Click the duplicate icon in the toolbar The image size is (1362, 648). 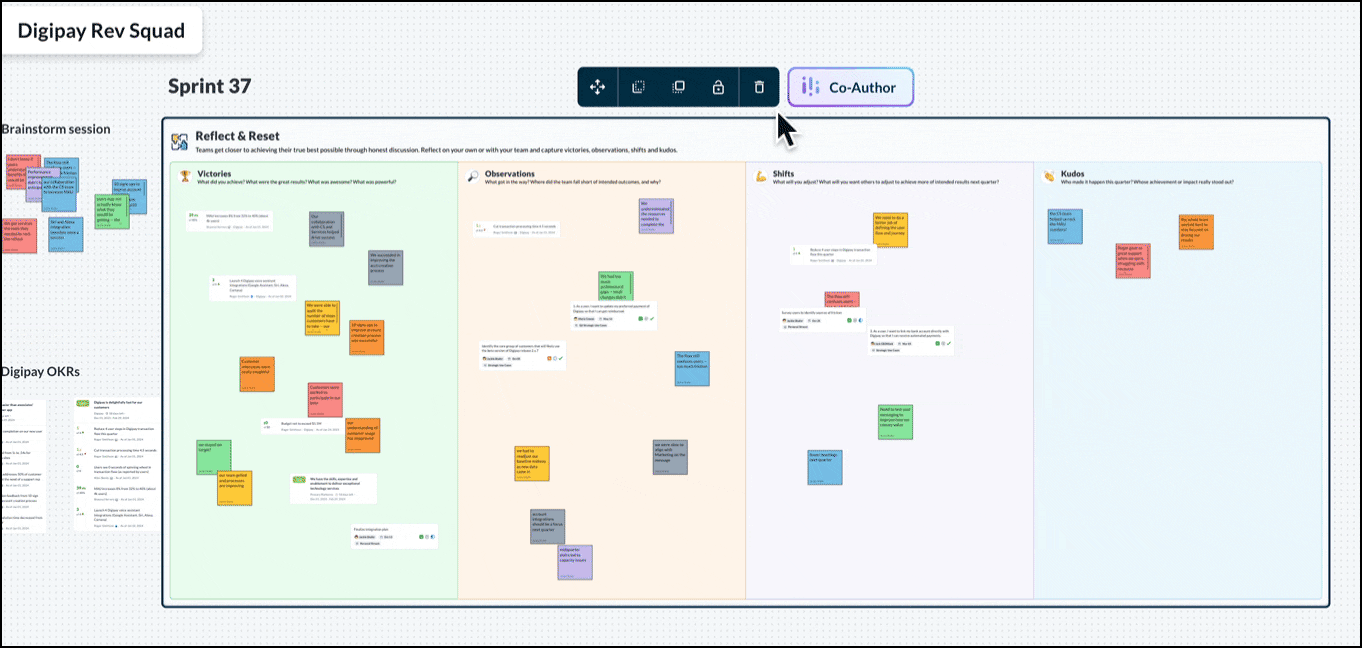coord(678,88)
